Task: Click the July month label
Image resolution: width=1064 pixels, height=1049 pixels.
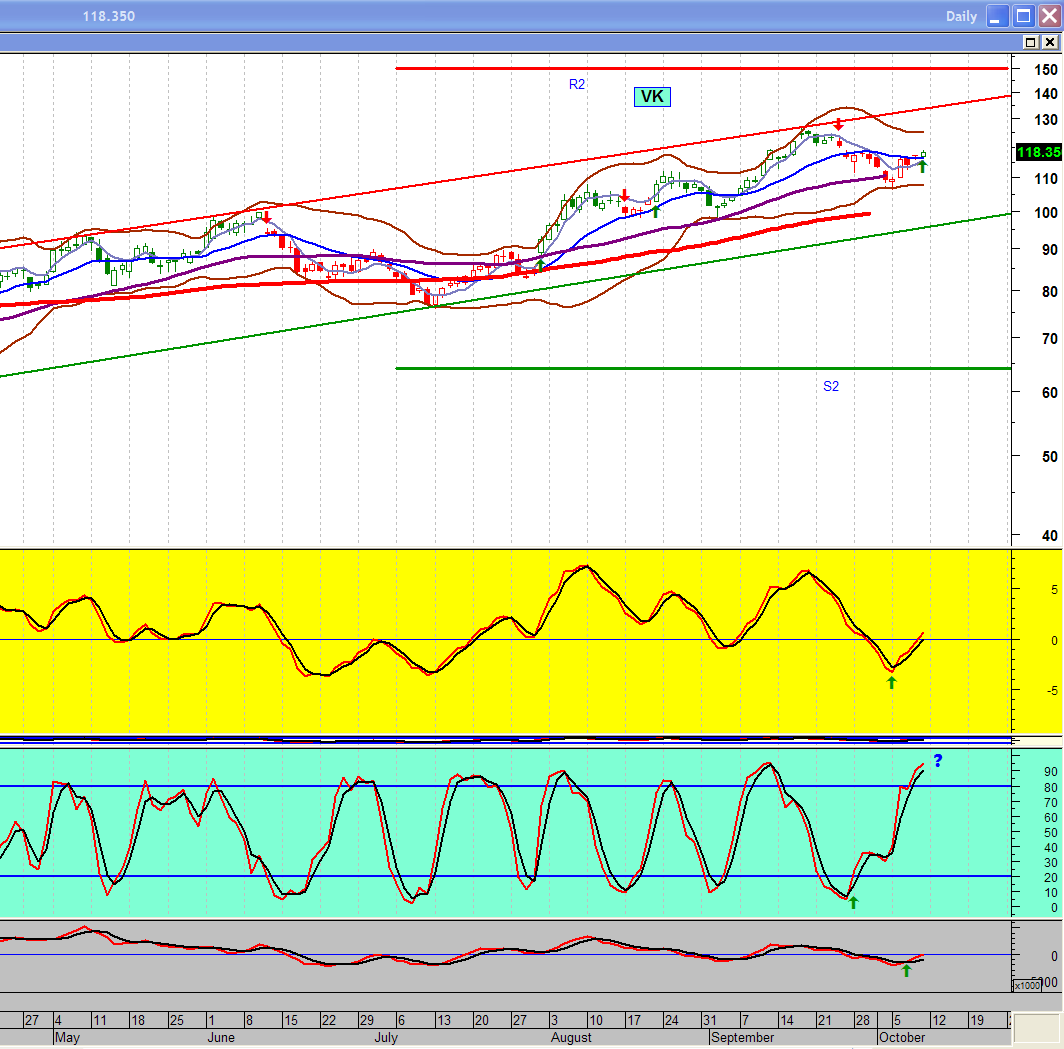Action: coord(386,1037)
